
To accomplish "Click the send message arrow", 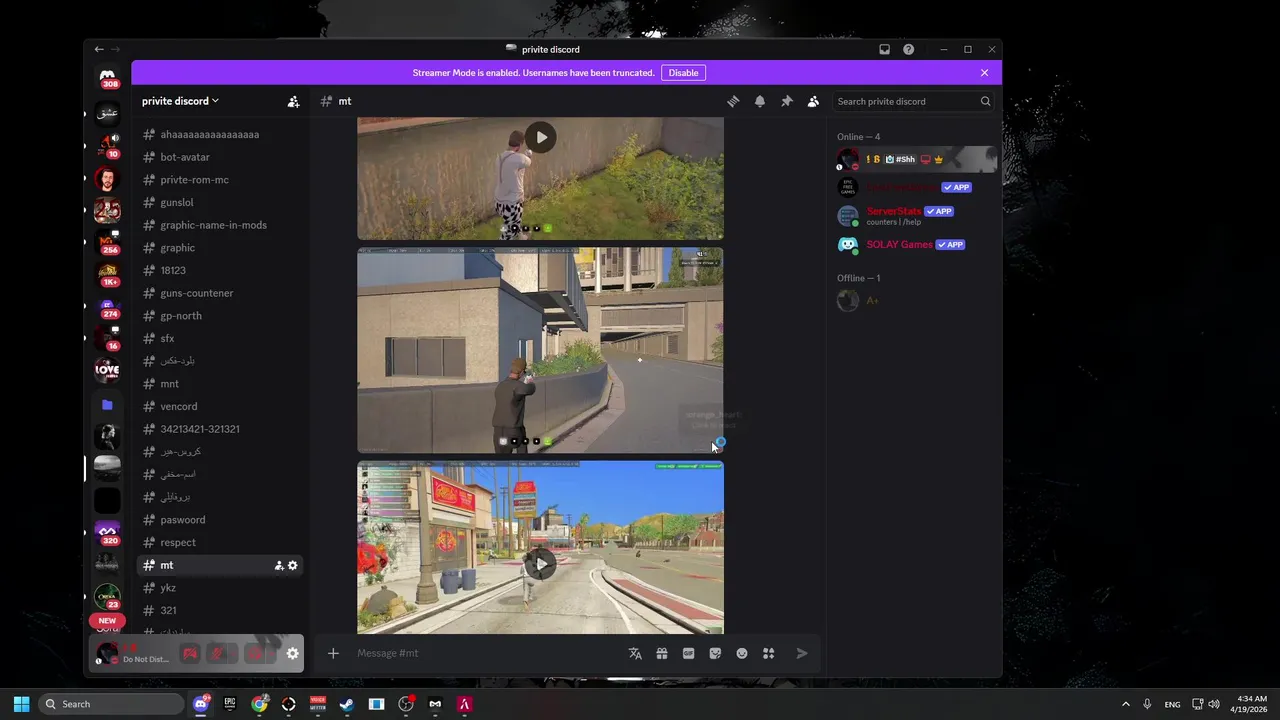I will coord(802,653).
